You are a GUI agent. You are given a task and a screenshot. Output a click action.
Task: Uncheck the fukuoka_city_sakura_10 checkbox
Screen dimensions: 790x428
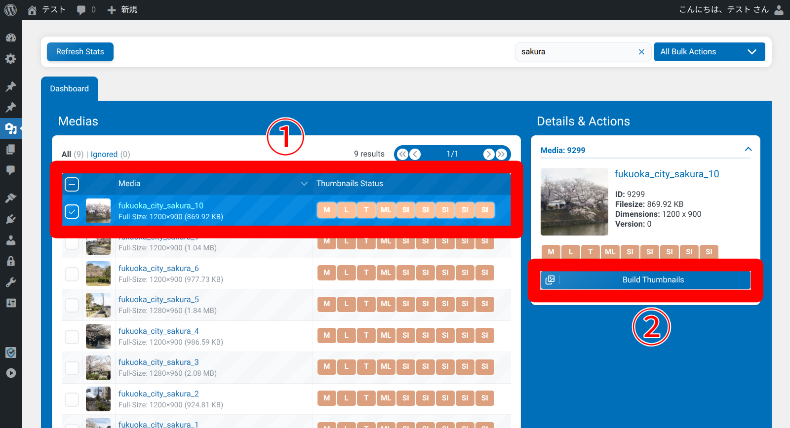click(72, 211)
